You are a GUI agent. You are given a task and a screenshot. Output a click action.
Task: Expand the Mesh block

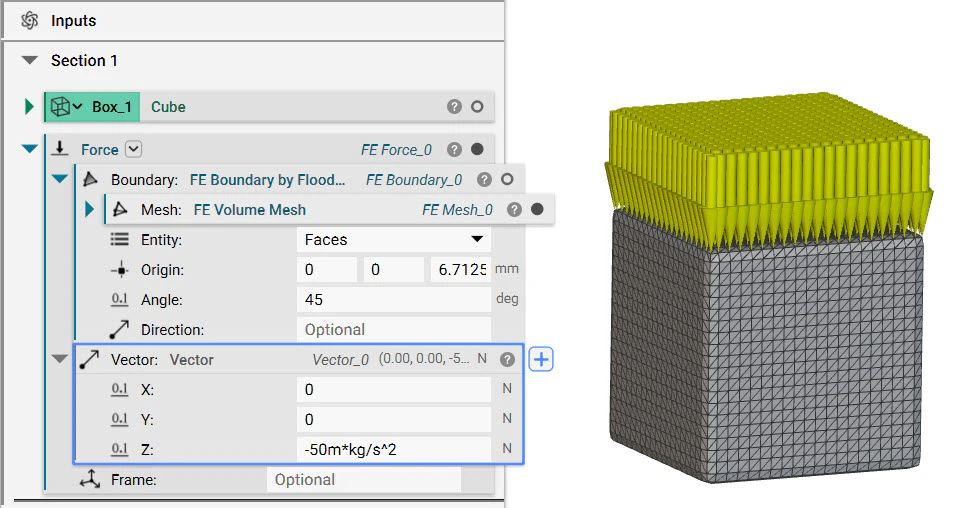89,209
